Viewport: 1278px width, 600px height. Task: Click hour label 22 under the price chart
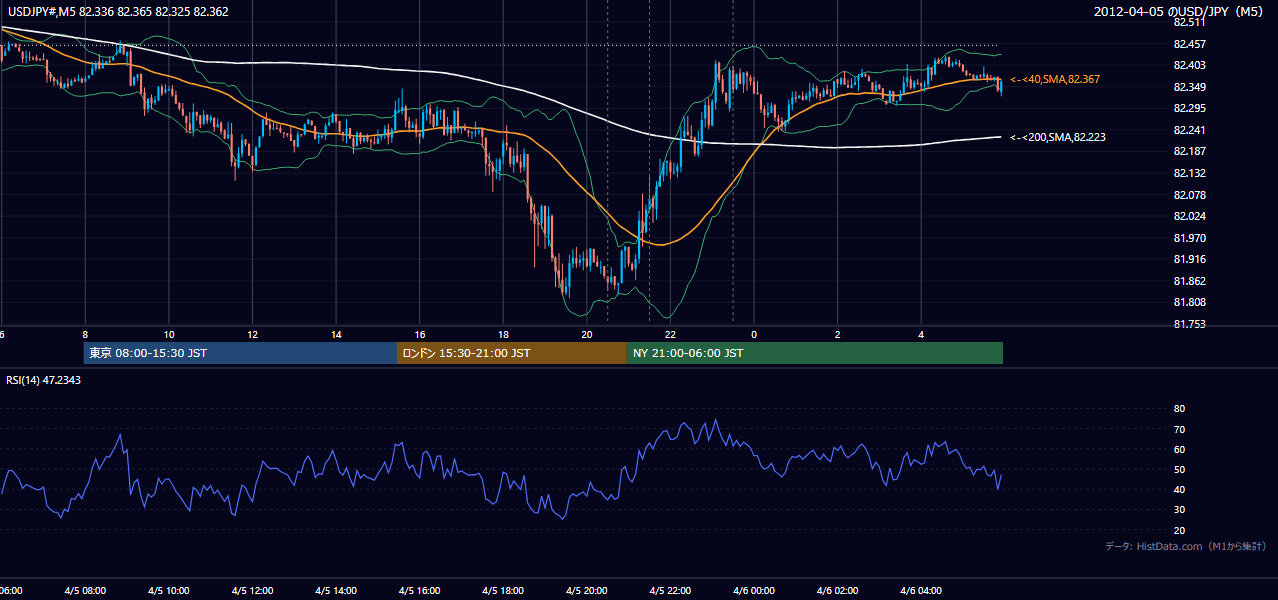tap(670, 335)
